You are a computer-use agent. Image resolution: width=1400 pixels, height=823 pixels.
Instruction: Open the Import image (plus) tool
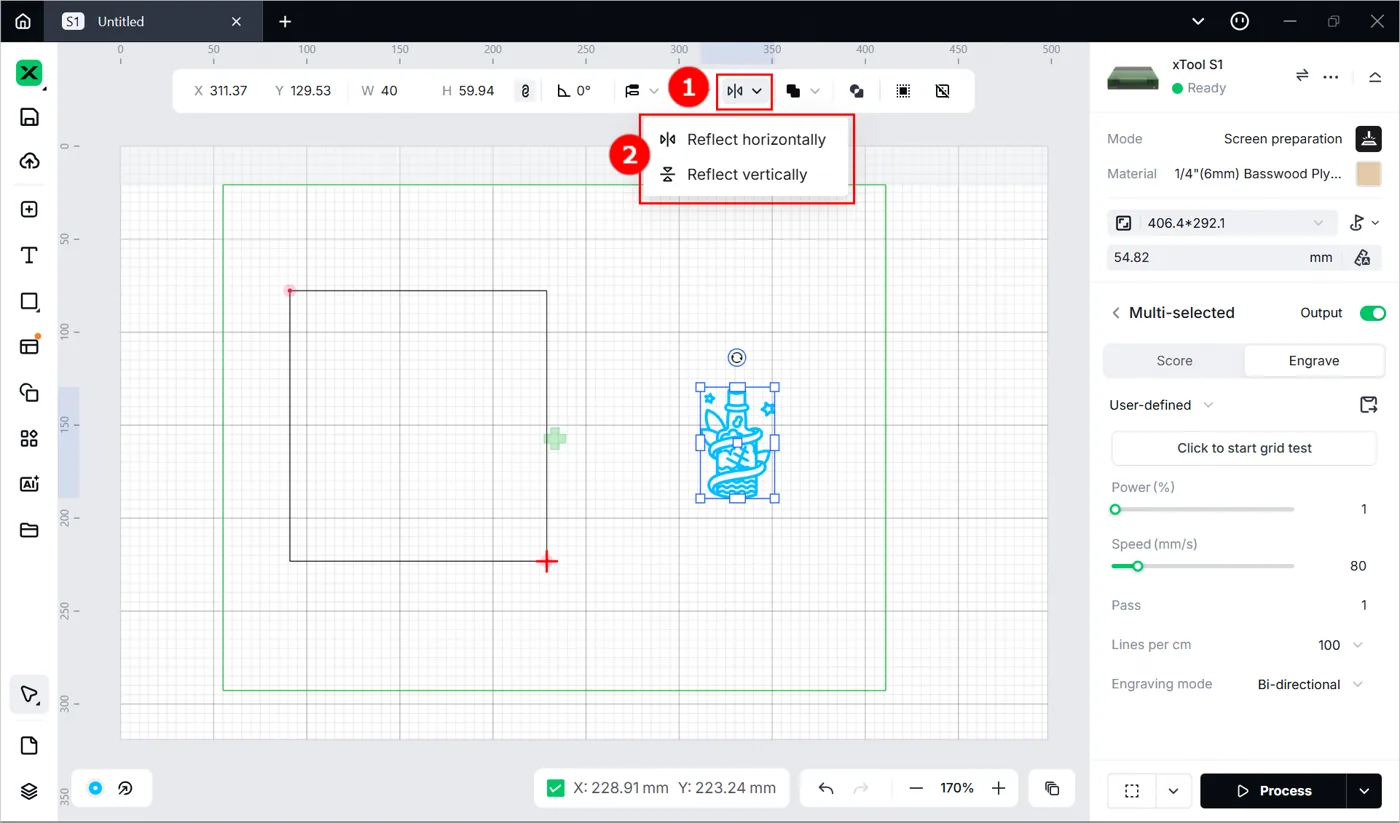[x=29, y=209]
